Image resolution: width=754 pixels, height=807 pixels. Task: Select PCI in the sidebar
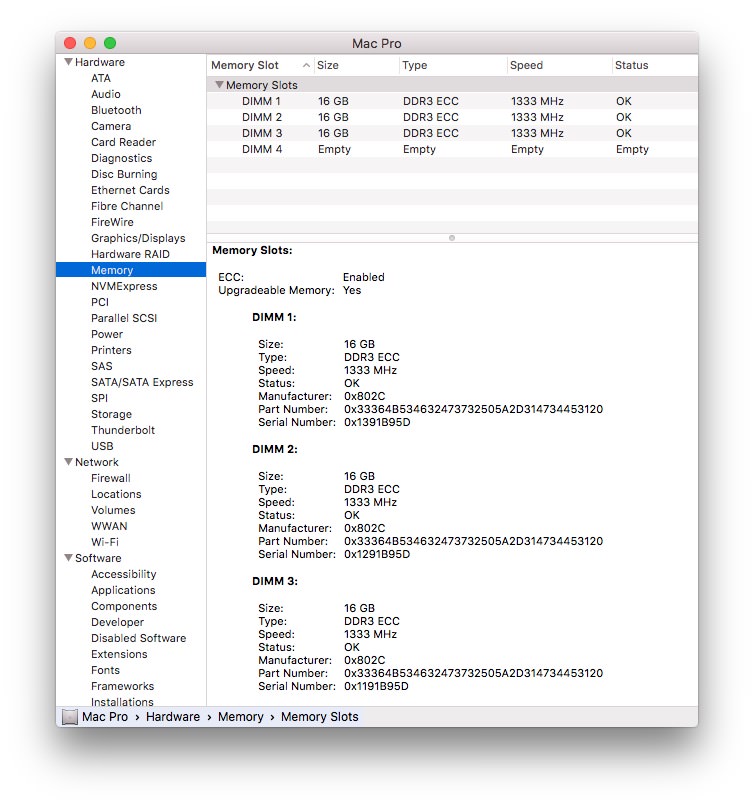(x=100, y=302)
